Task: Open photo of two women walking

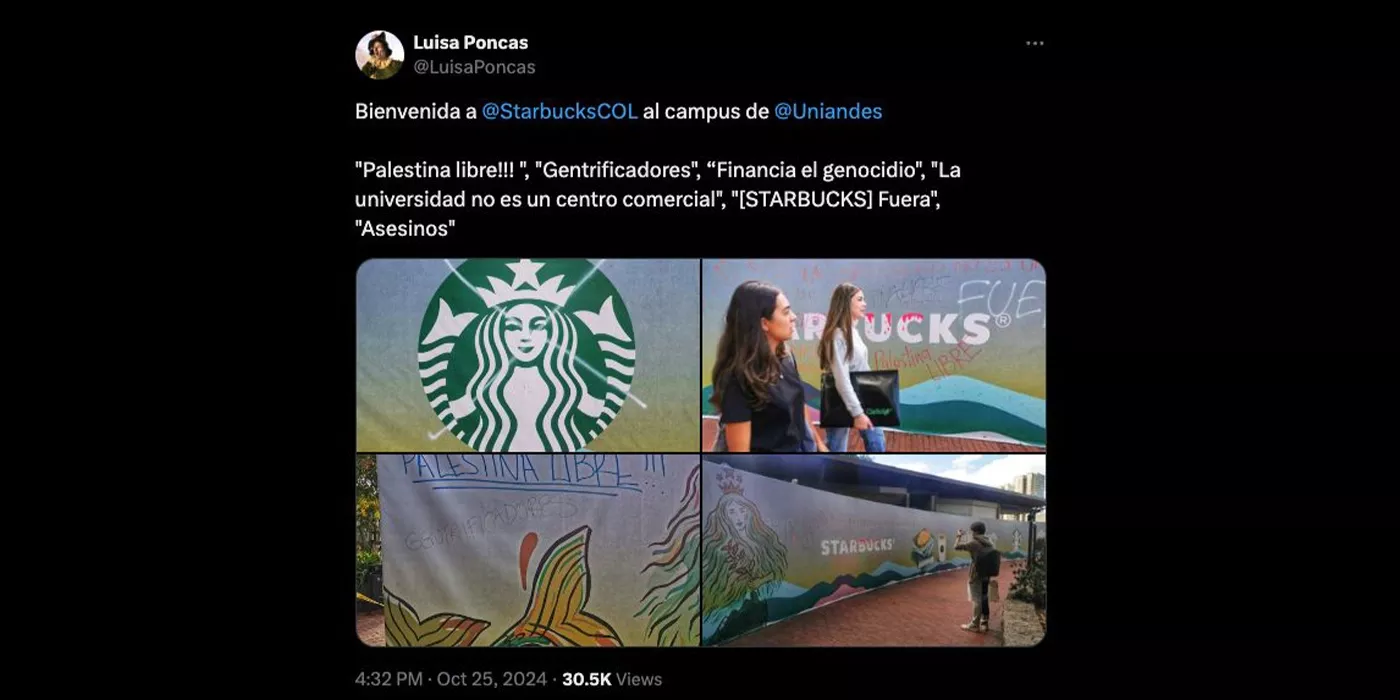Action: pyautogui.click(x=874, y=355)
